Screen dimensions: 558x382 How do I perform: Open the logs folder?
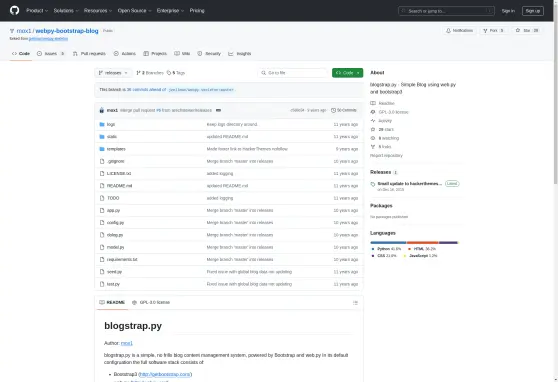(x=111, y=125)
